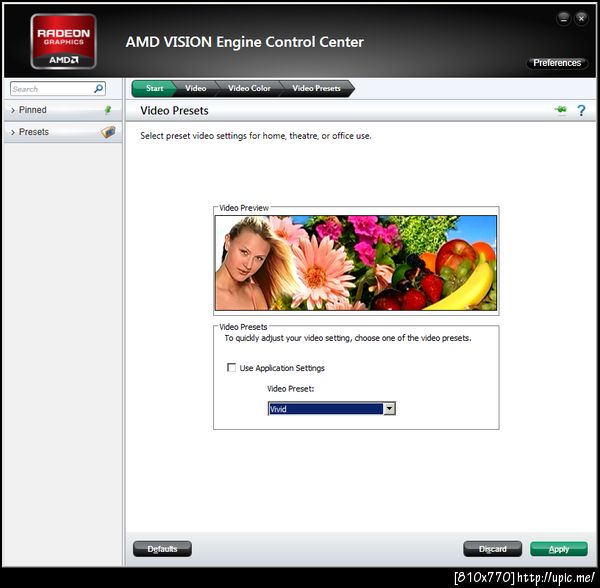This screenshot has width=600, height=588.
Task: Minimize the Control Center window
Action: pos(564,18)
